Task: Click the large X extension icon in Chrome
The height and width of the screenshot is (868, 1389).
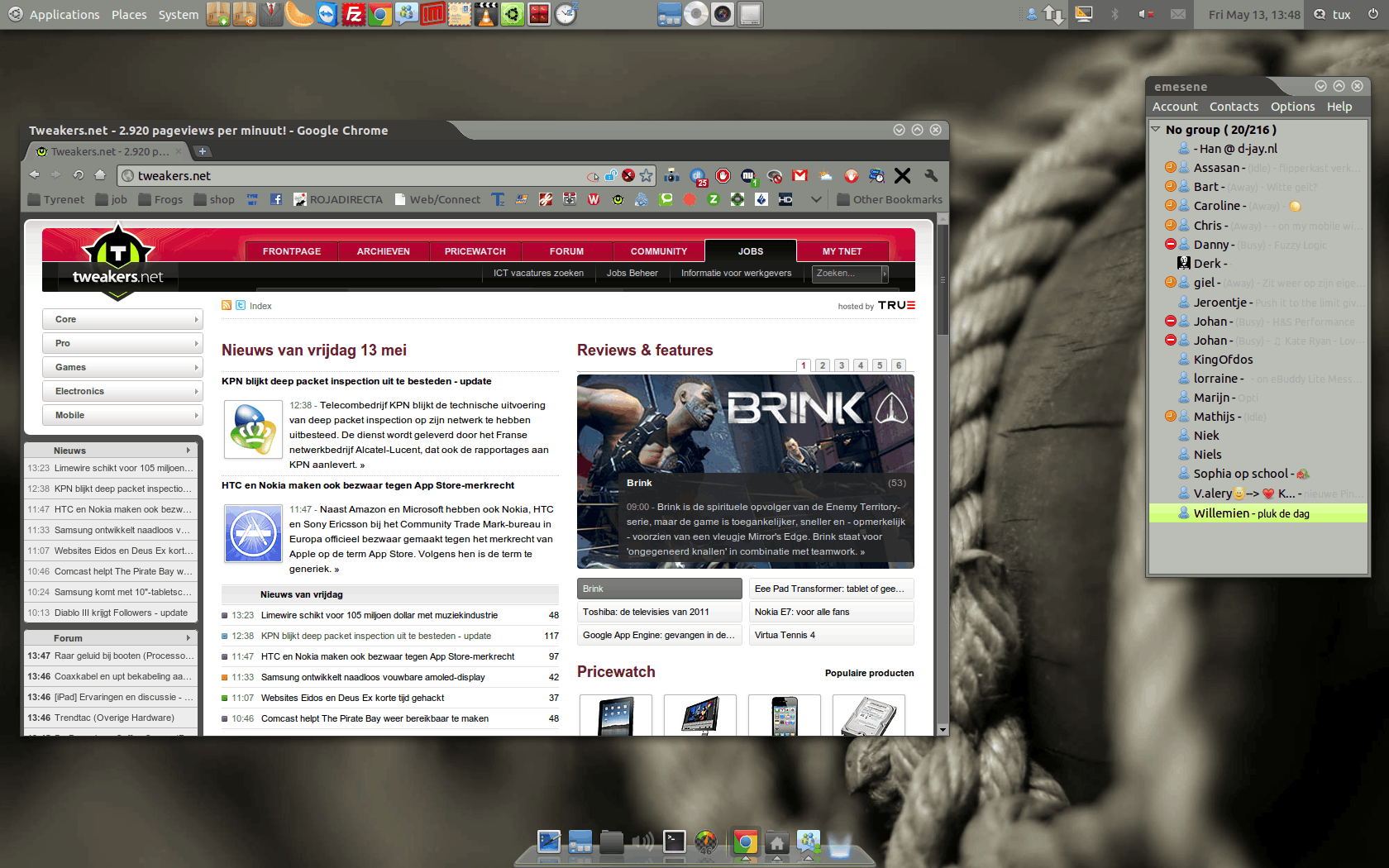Action: [903, 175]
